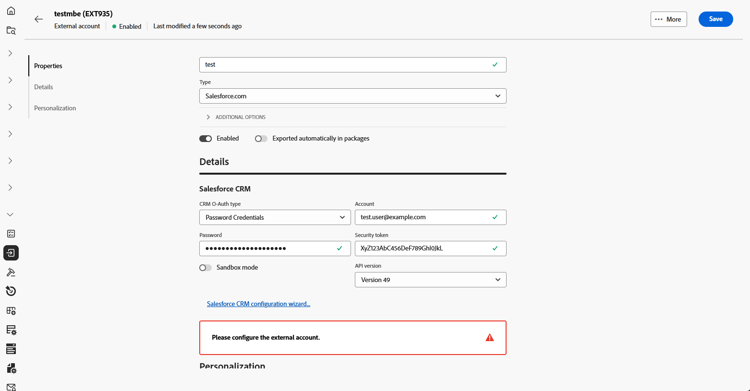Image resolution: width=750 pixels, height=391 pixels.
Task: Go to the Personalization tab
Action: point(55,108)
